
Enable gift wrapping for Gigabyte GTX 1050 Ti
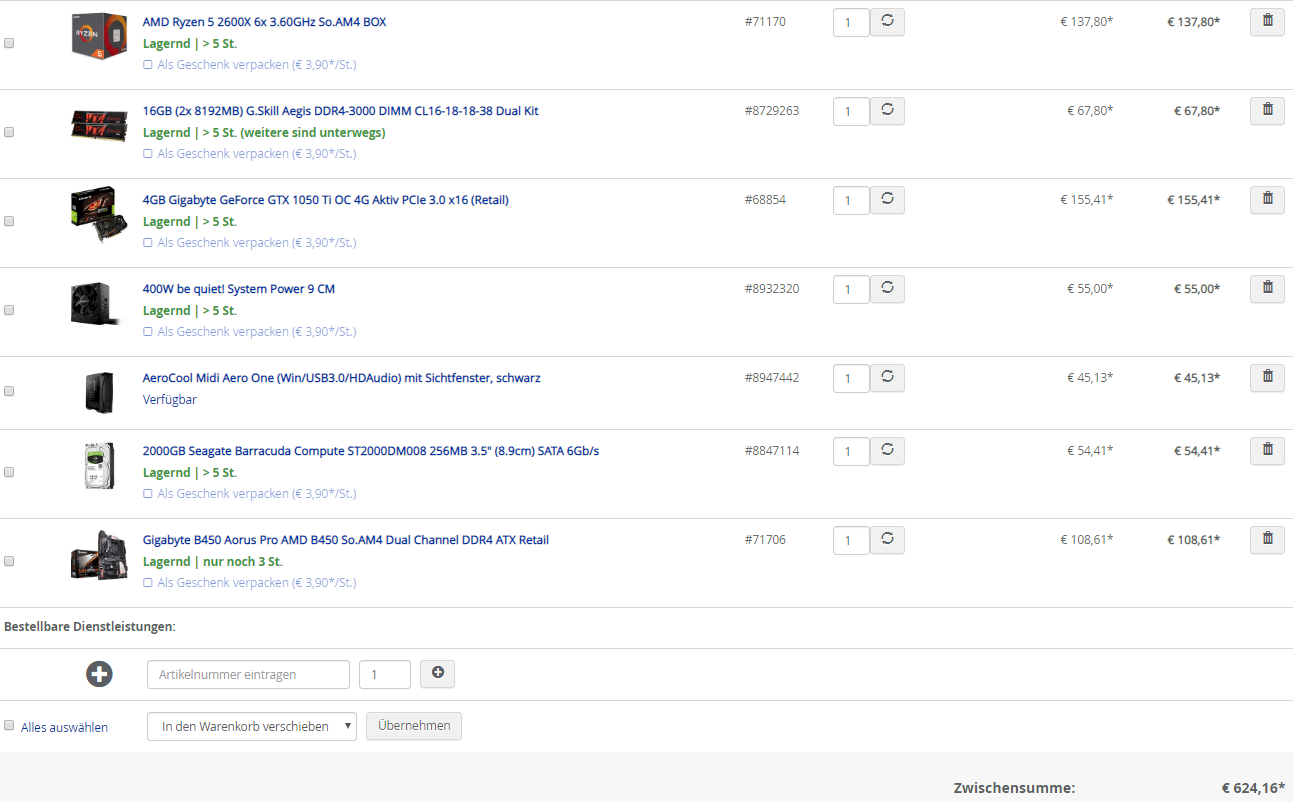tap(148, 243)
